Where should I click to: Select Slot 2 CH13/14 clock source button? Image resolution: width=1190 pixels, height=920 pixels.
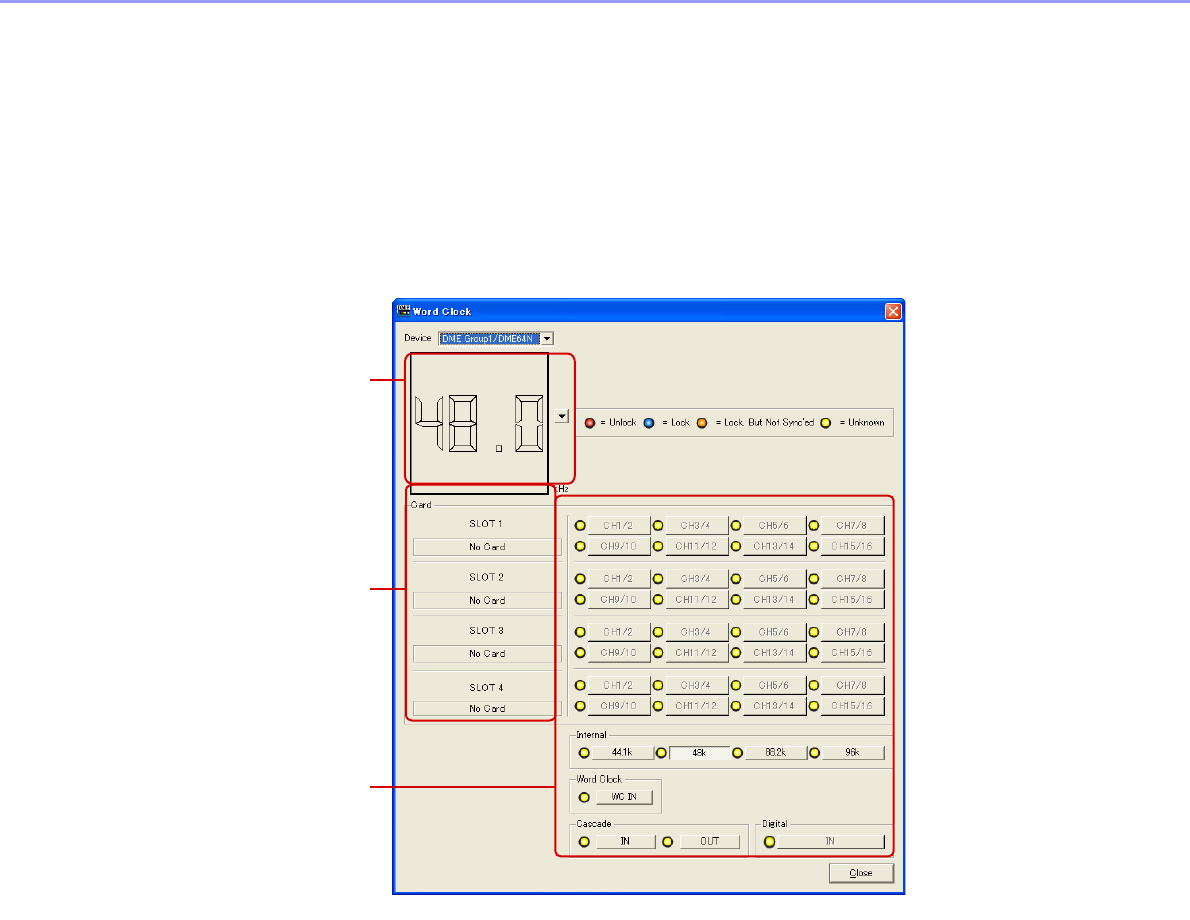point(774,600)
